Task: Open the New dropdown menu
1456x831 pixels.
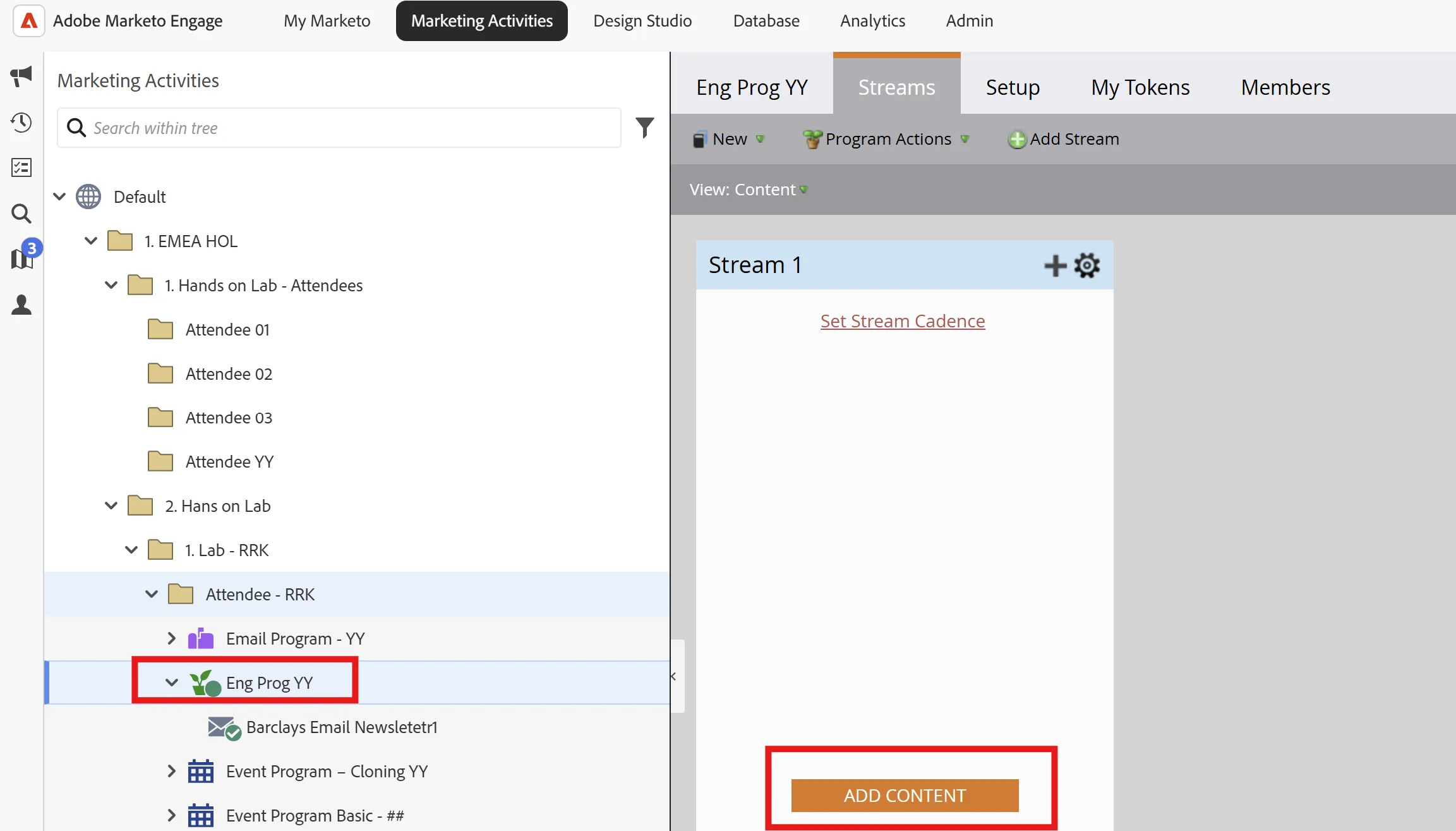Action: click(729, 139)
